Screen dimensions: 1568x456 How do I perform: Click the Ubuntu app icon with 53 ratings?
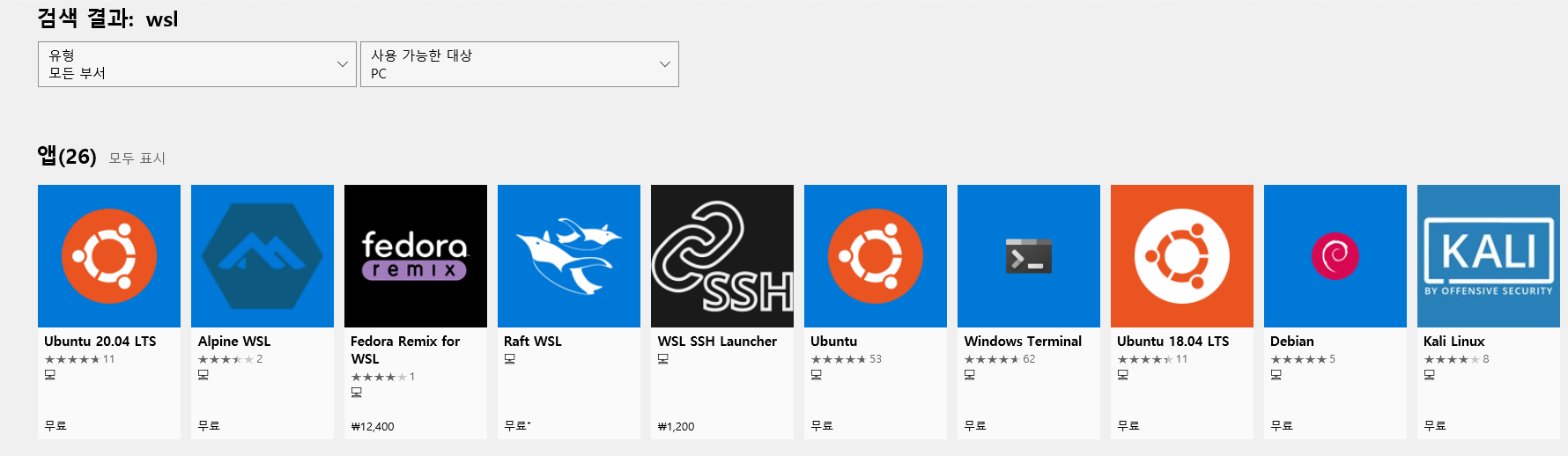[x=876, y=256]
